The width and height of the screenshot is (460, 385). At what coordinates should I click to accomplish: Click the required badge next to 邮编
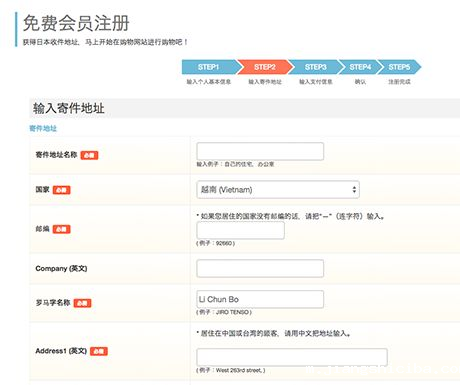coord(62,229)
